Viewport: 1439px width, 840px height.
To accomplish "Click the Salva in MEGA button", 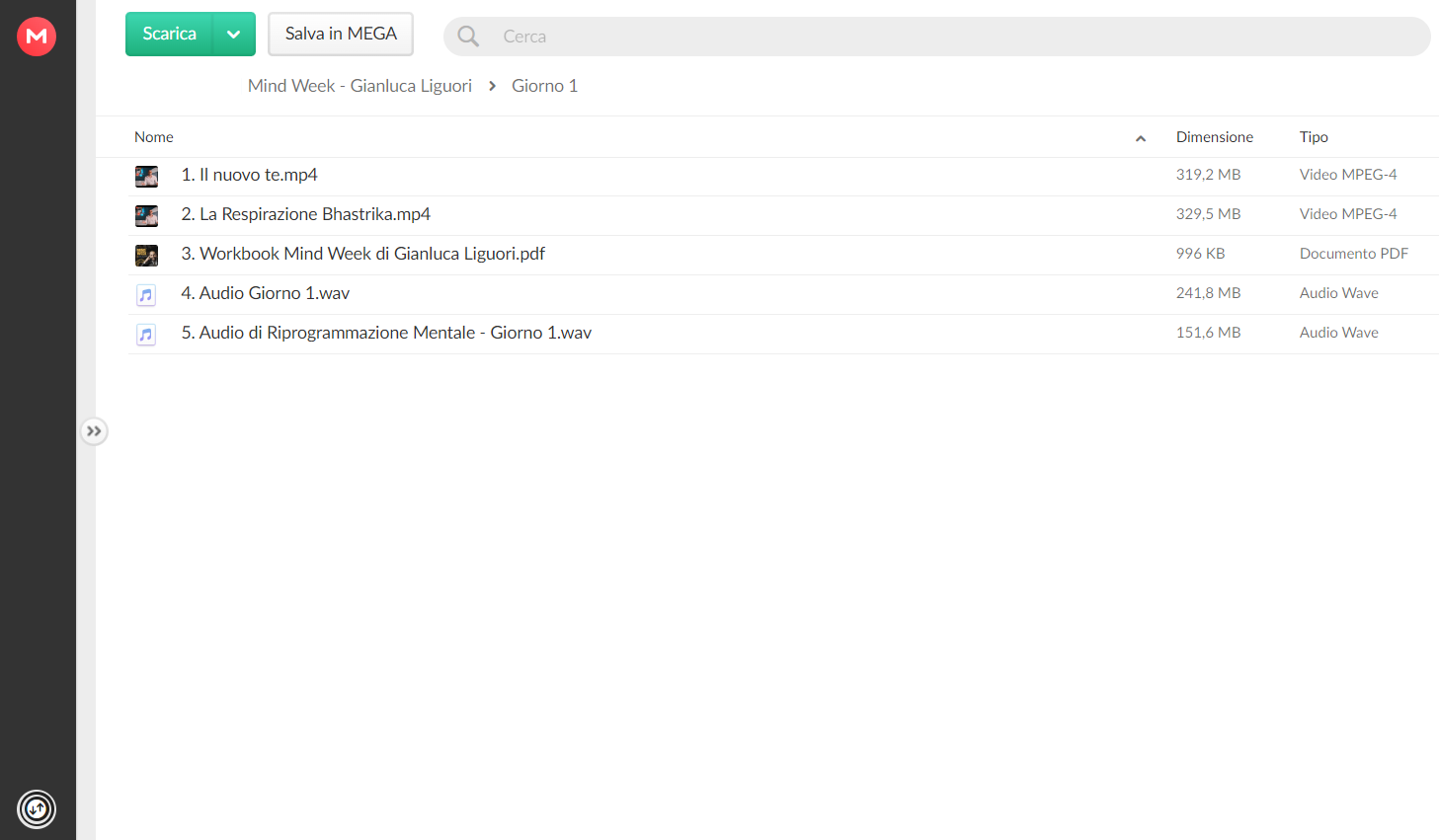I will coord(341,35).
